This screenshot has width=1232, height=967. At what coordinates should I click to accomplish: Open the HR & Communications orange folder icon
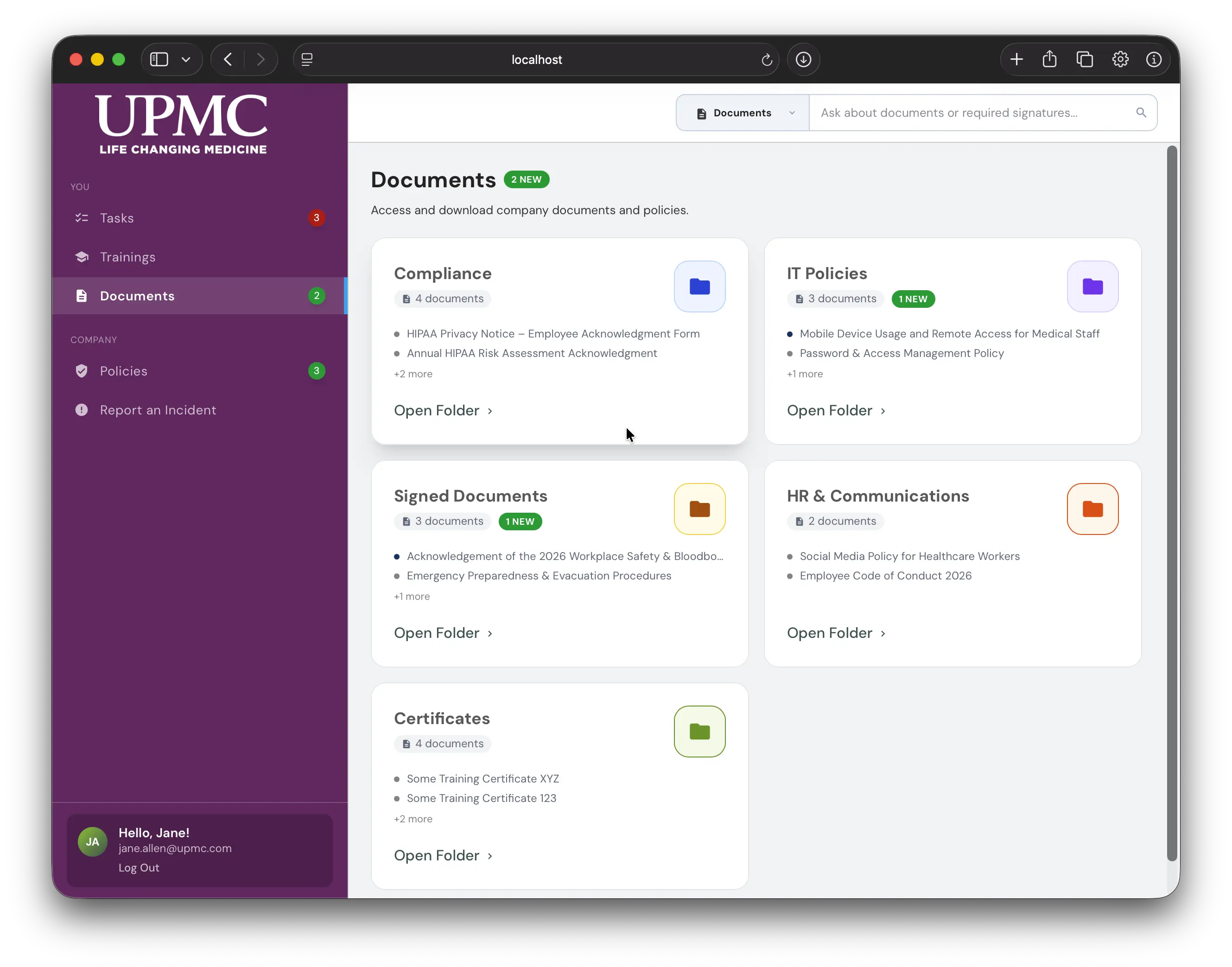1092,509
